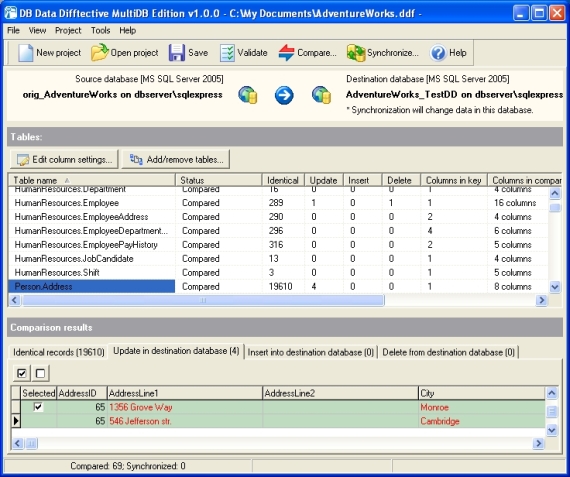Toggle Selected checkbox for 1356 Grove Way
The image size is (570, 477).
coord(38,407)
